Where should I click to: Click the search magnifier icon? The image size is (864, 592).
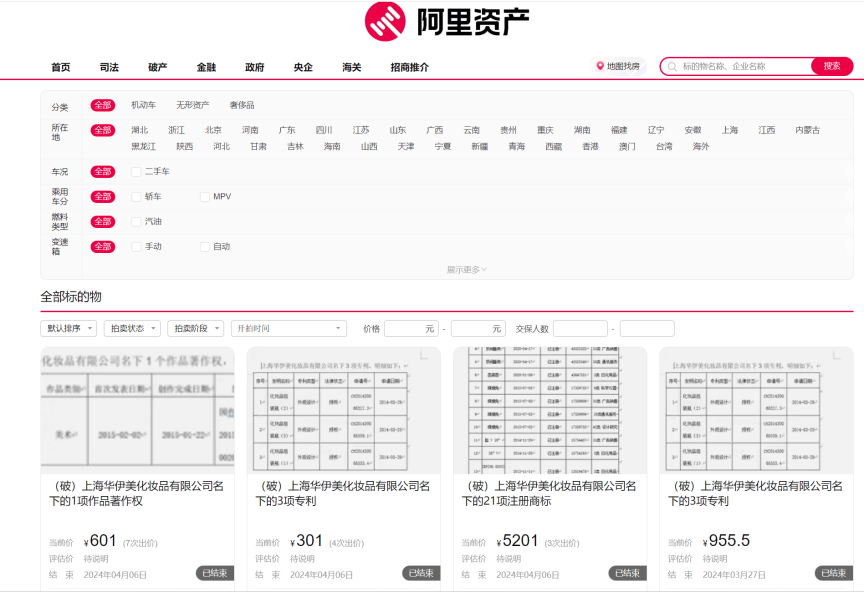tap(672, 67)
